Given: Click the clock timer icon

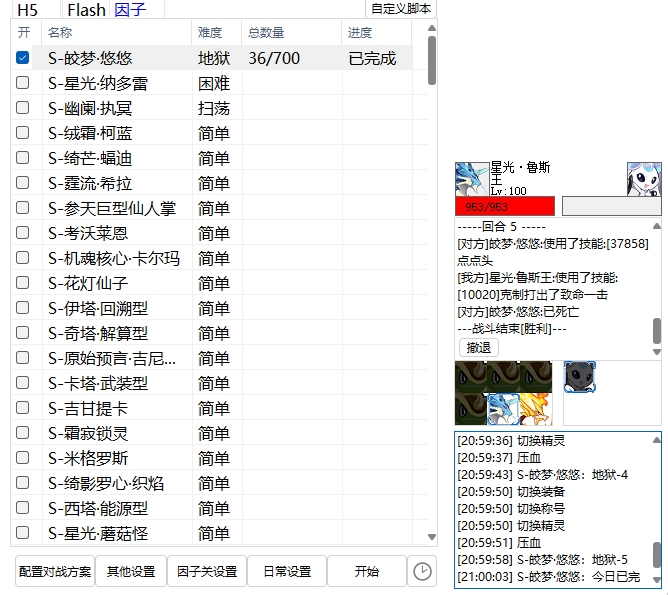Looking at the screenshot, I should point(423,571).
